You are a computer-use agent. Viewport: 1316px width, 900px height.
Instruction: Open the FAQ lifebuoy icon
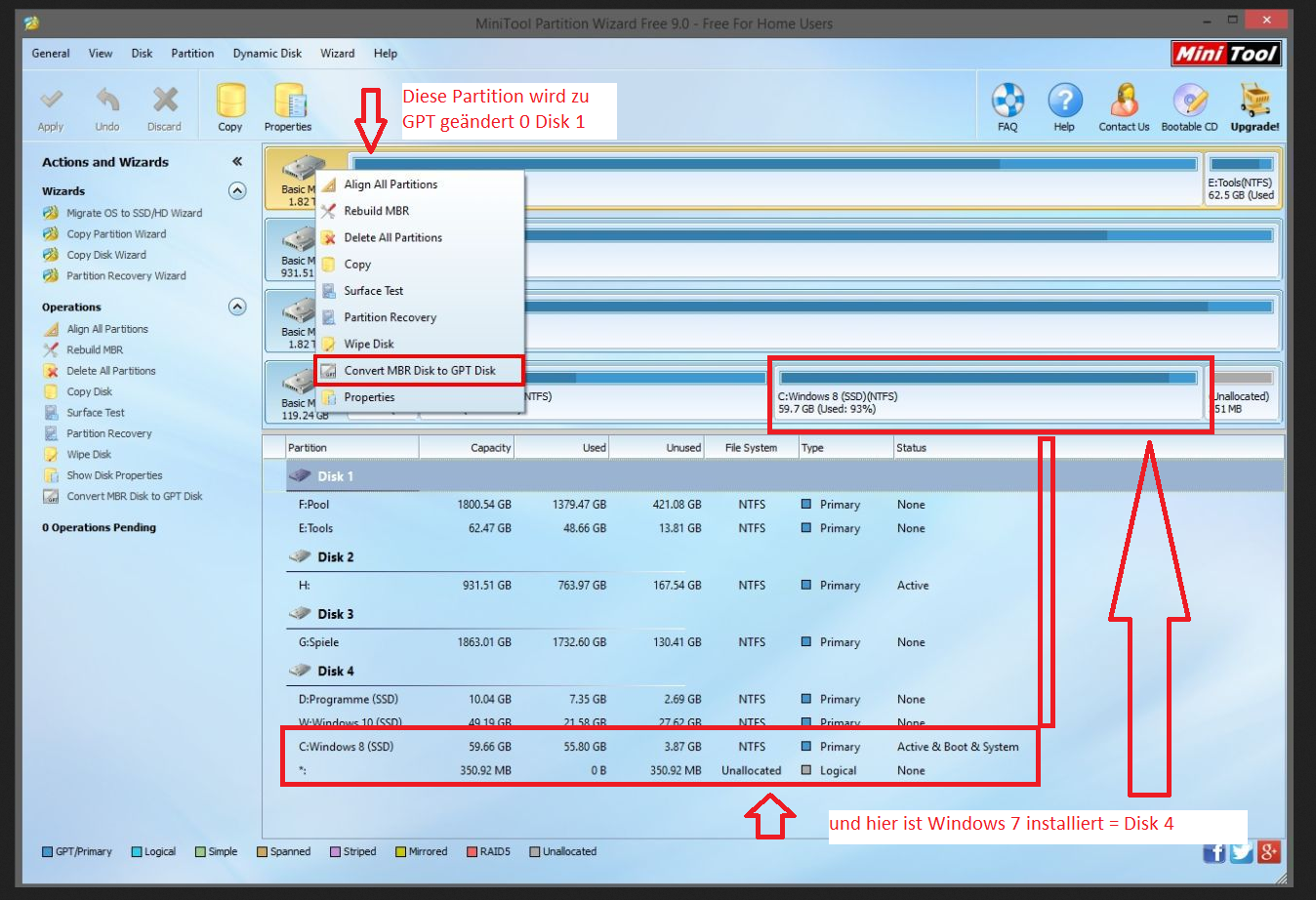[1008, 100]
